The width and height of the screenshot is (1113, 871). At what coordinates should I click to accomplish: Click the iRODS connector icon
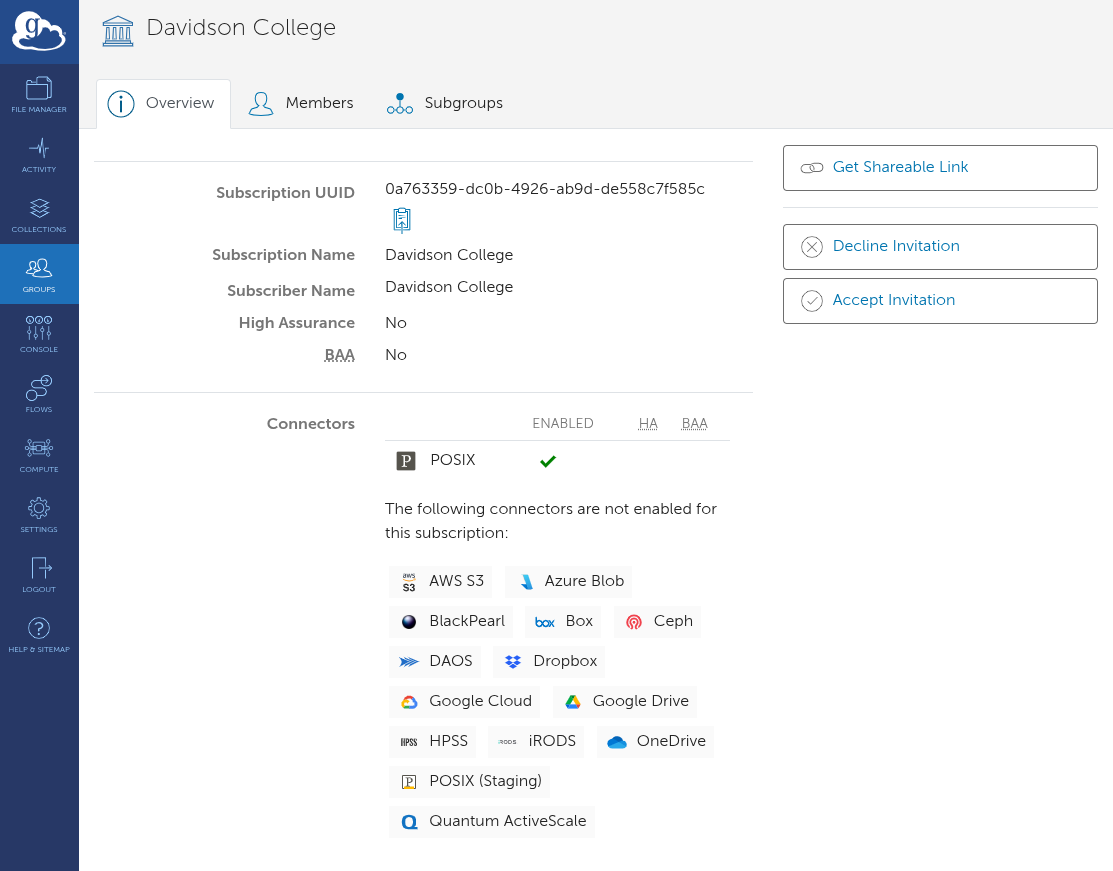click(508, 742)
